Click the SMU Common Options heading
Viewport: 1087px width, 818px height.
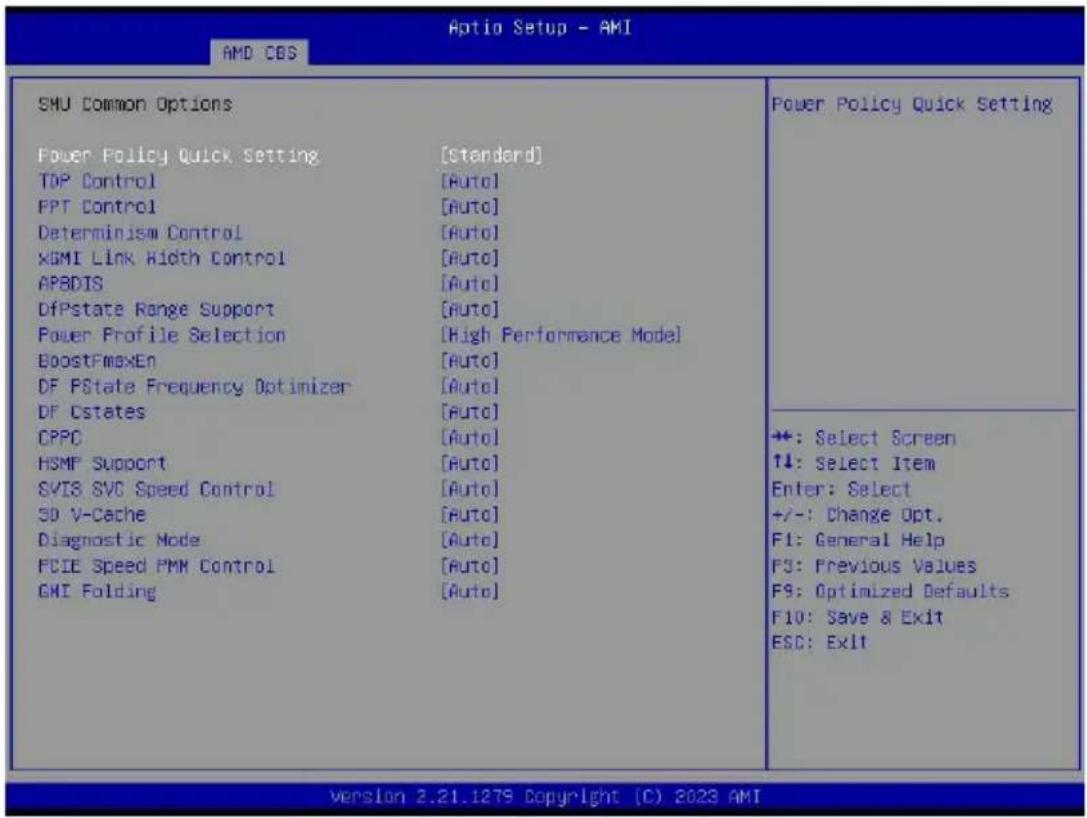(134, 104)
